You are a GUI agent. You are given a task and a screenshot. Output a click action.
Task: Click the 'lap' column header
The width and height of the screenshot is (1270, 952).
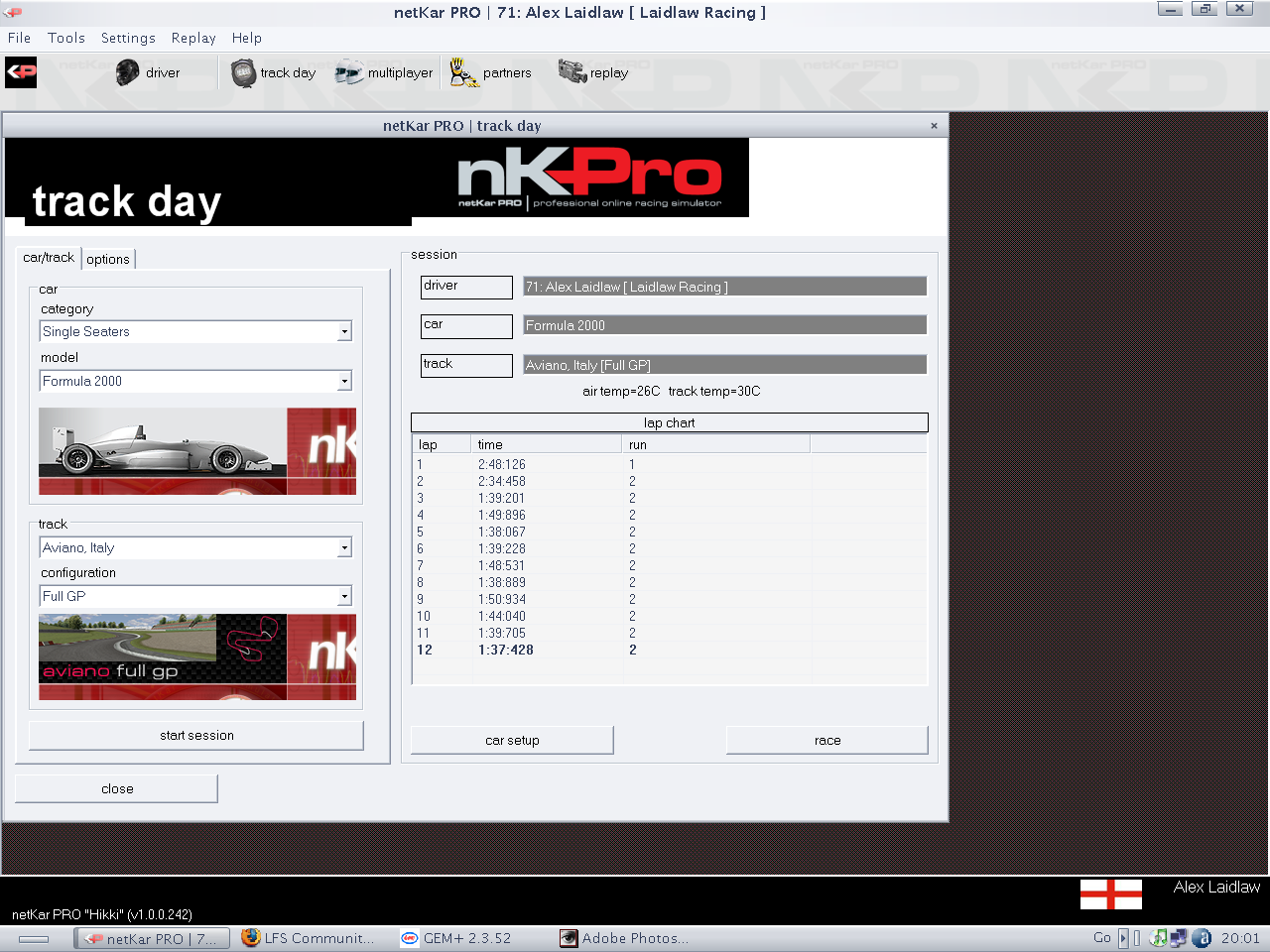point(444,445)
